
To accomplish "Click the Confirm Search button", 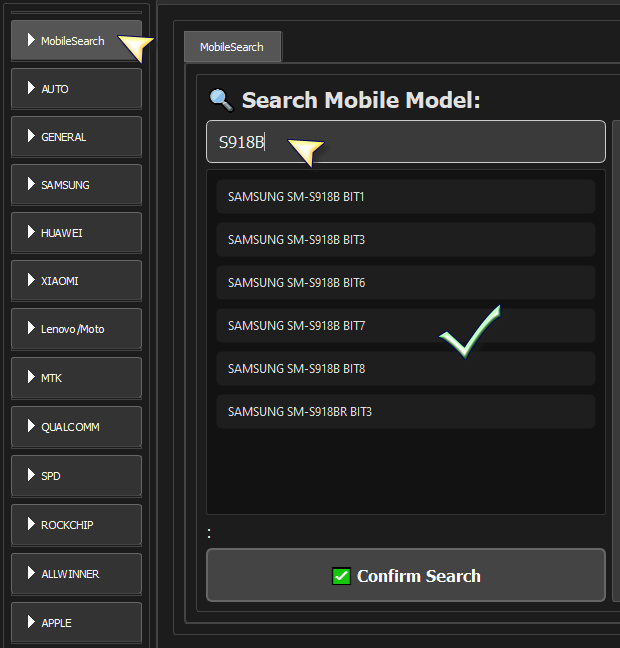I will click(406, 575).
